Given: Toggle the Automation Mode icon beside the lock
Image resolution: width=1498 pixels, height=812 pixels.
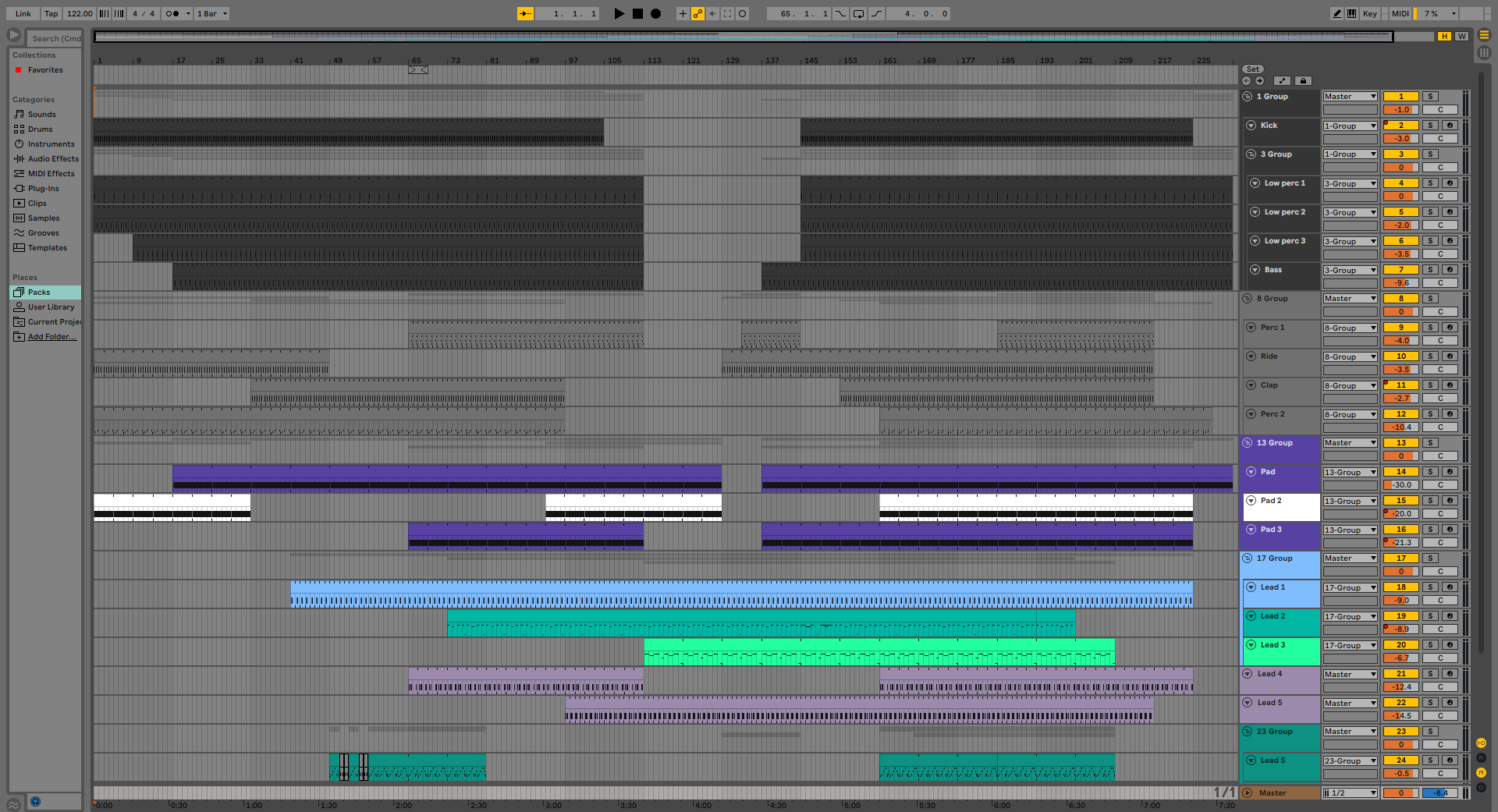Looking at the screenshot, I should (1282, 80).
